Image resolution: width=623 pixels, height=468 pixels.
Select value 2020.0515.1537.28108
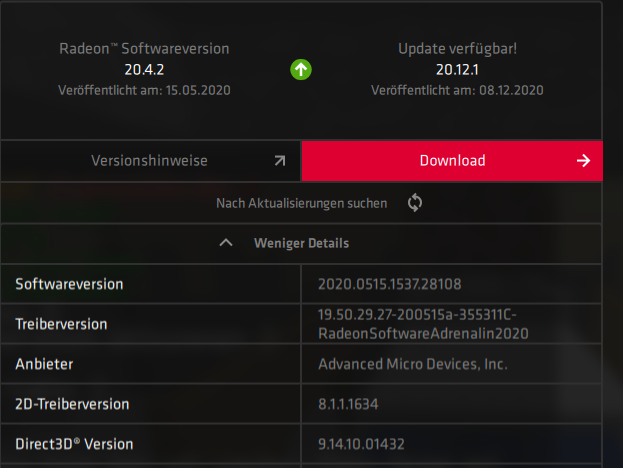click(390, 284)
